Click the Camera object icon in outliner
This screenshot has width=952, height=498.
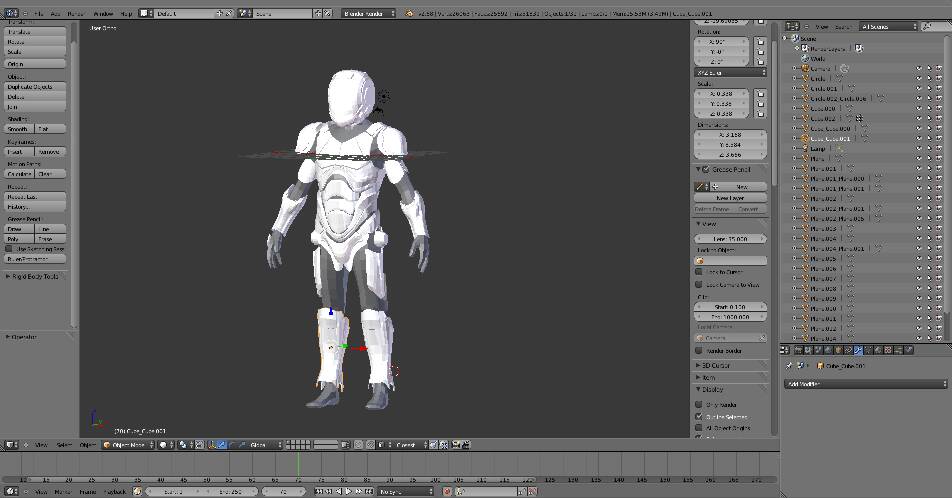[x=806, y=69]
